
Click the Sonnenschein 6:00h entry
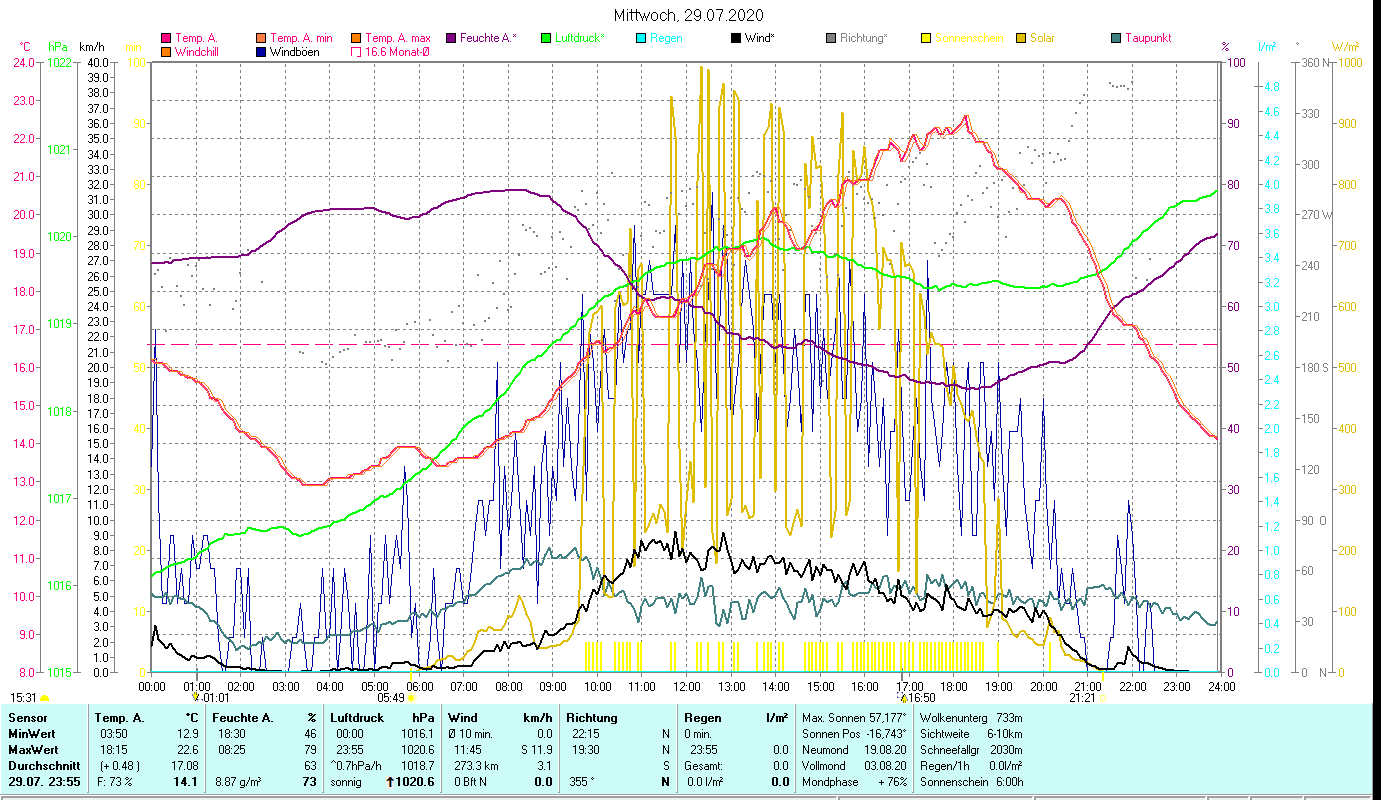(x=970, y=782)
